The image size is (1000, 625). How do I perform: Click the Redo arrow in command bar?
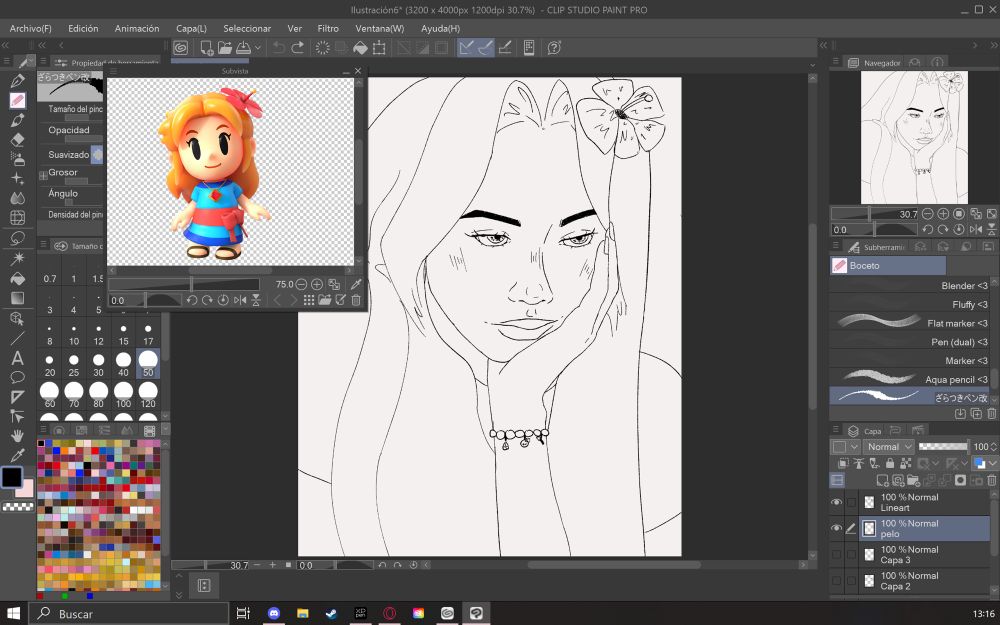298,48
